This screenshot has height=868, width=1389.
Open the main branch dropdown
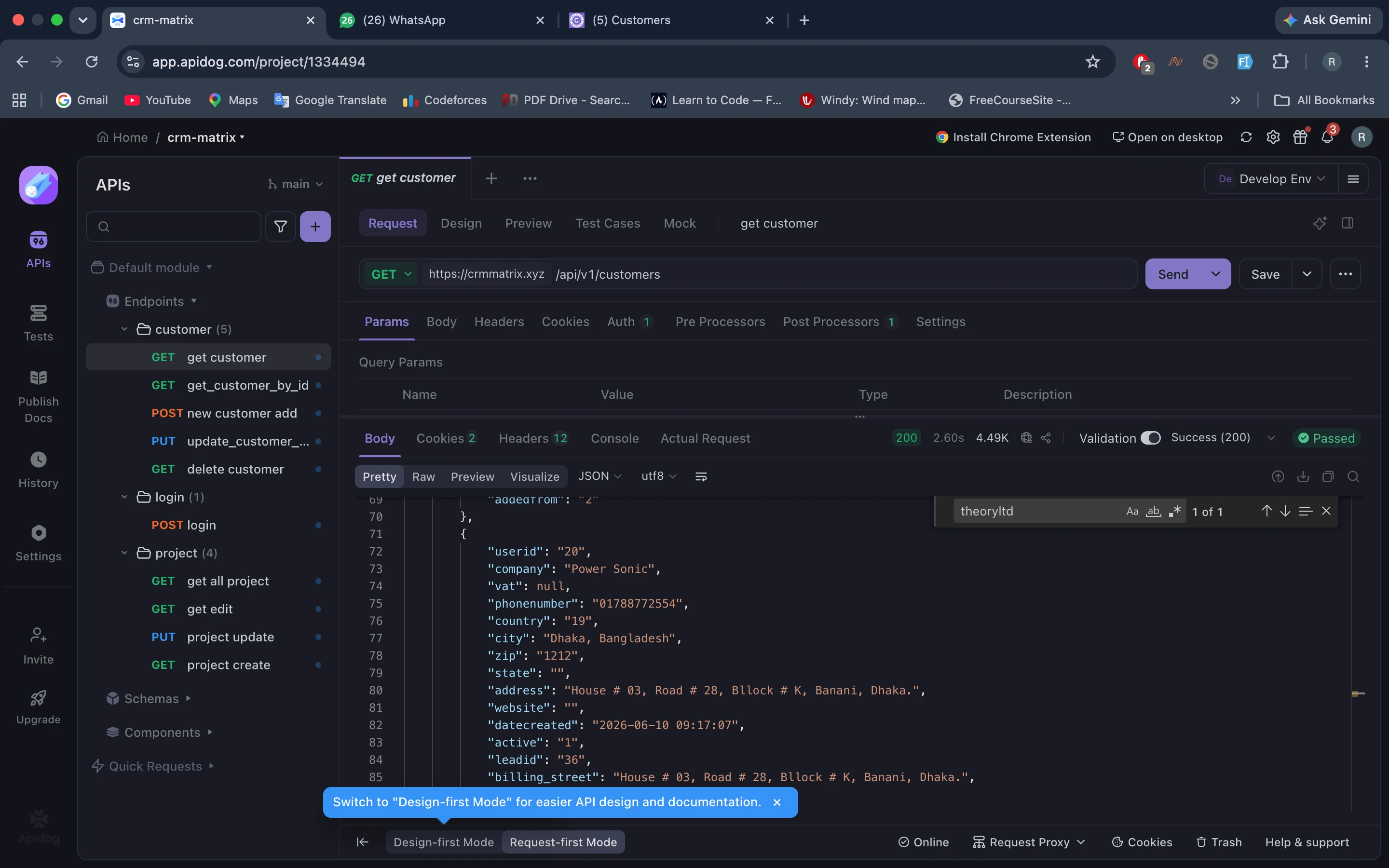295,184
